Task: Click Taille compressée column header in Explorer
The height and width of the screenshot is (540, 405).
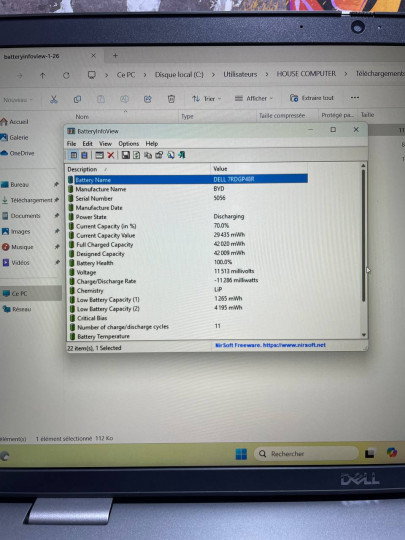Action: (287, 116)
